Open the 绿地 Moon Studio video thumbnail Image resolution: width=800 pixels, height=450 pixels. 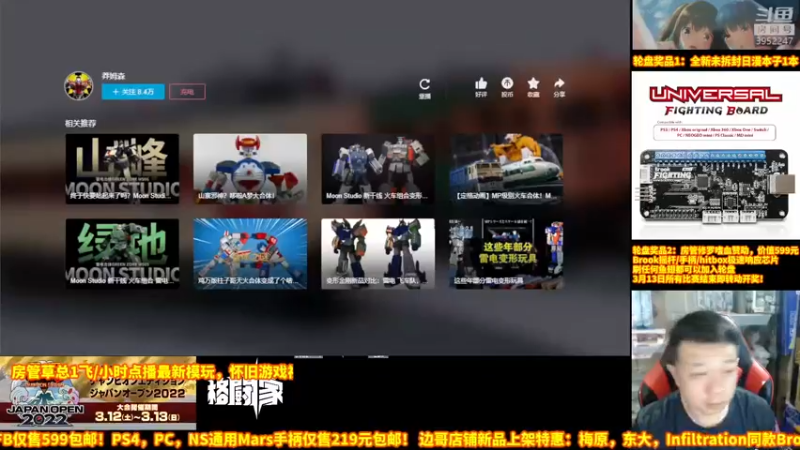coord(122,254)
